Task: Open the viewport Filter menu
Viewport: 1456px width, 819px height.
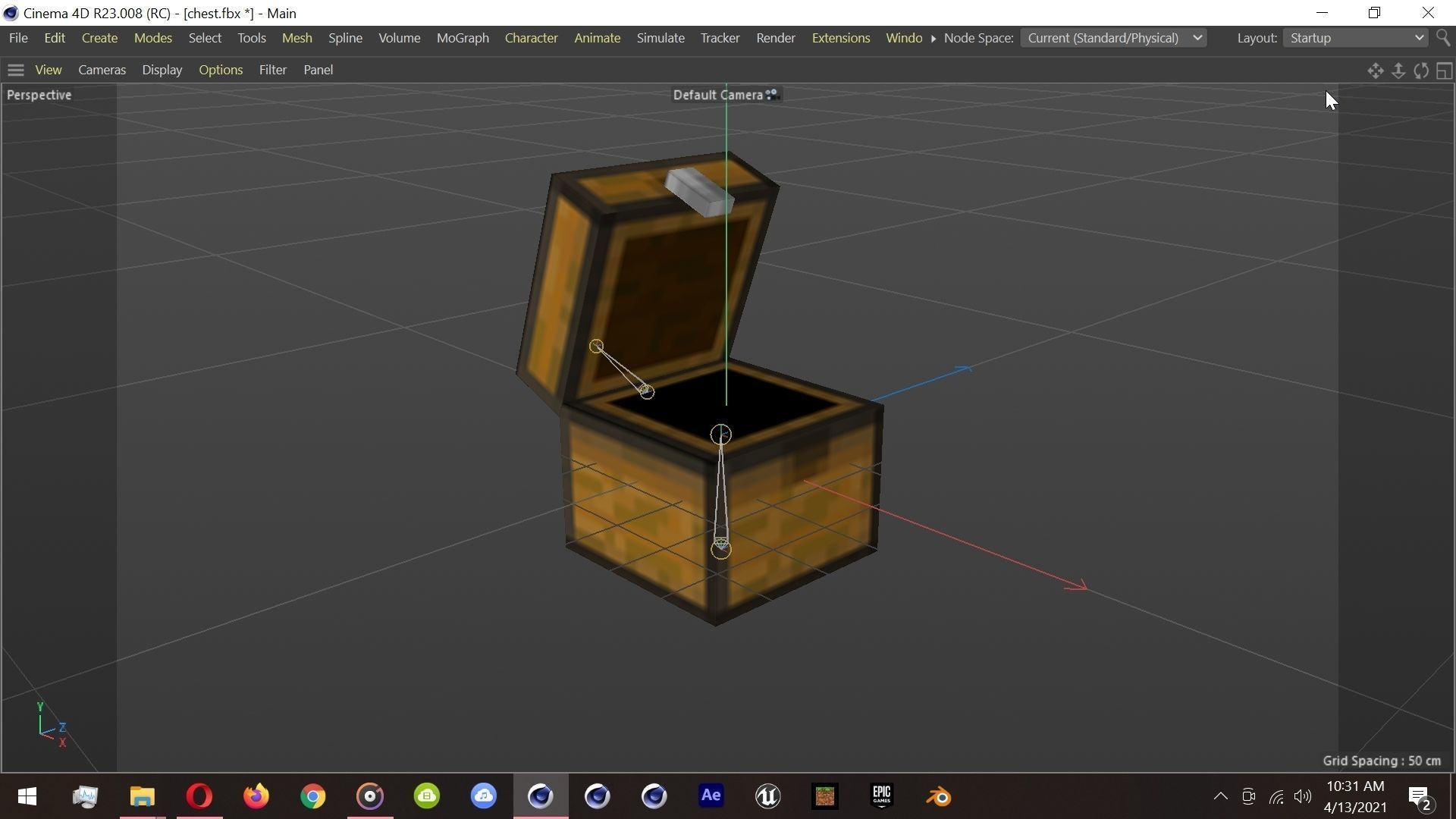Action: pyautogui.click(x=273, y=70)
